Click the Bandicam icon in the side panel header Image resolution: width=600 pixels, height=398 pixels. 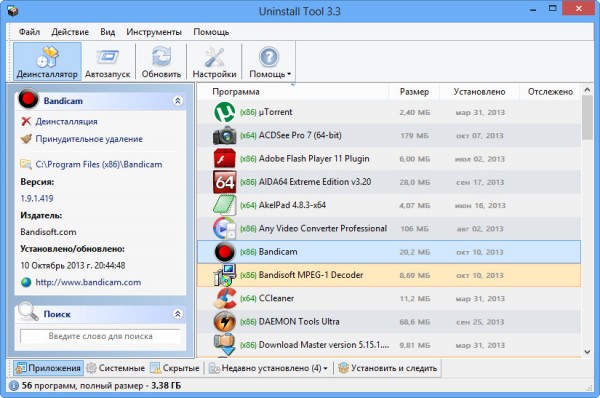pyautogui.click(x=28, y=99)
